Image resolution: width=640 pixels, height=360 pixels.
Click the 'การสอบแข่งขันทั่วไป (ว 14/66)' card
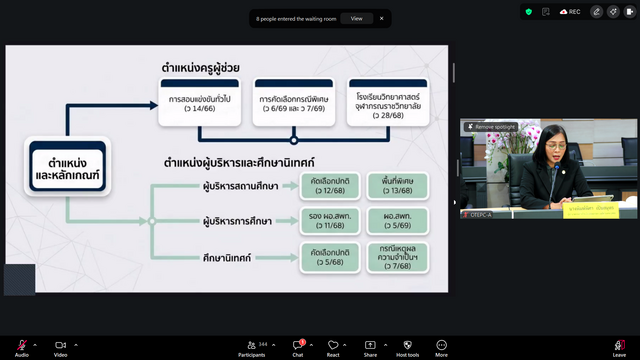tap(200, 102)
